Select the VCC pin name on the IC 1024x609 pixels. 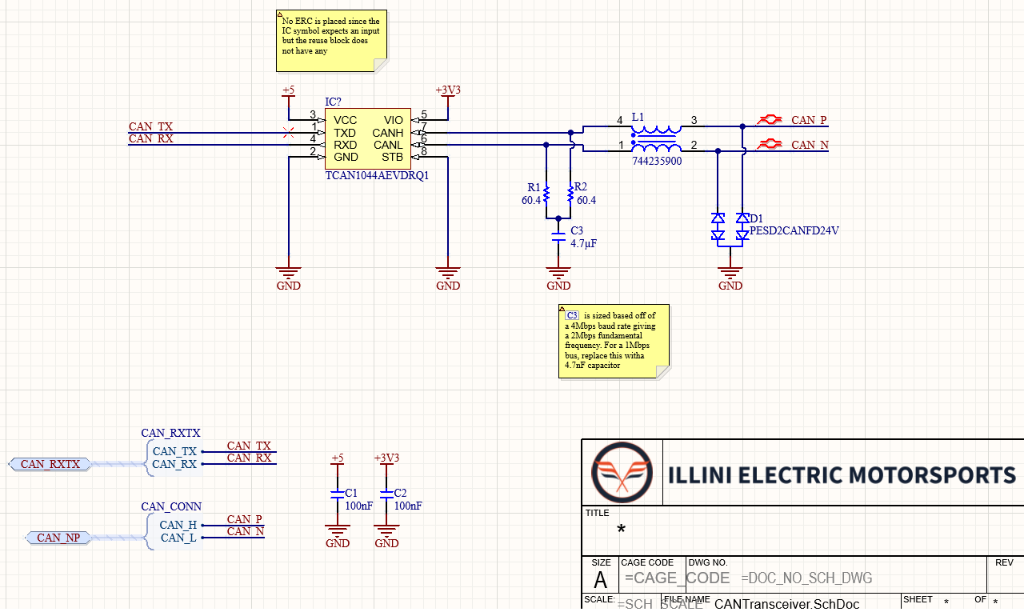point(345,120)
